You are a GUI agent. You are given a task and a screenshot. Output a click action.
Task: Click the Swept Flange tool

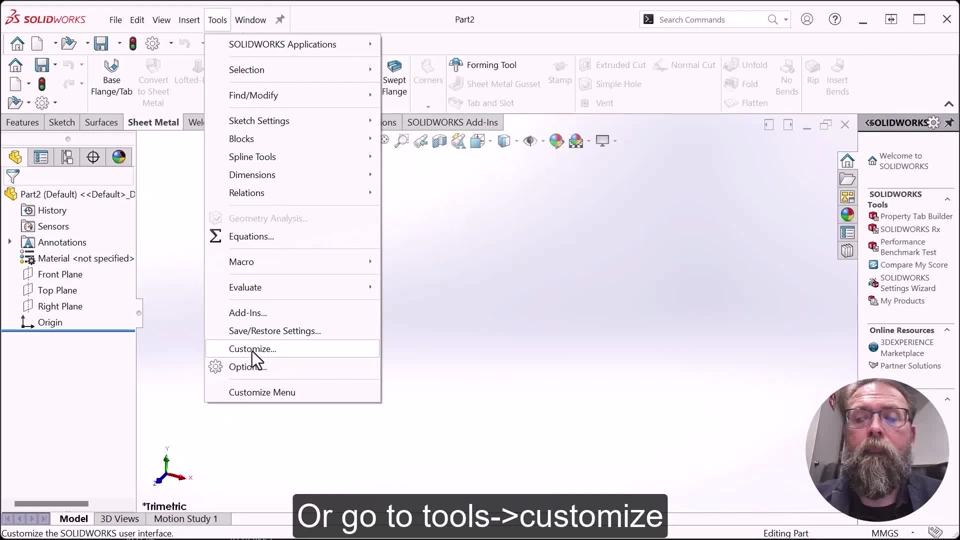pos(394,78)
